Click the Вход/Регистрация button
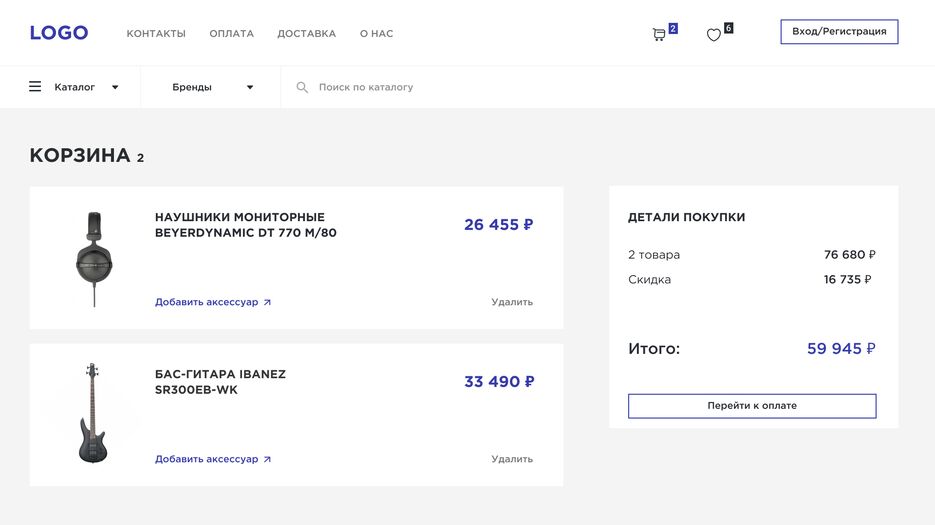 coord(839,32)
